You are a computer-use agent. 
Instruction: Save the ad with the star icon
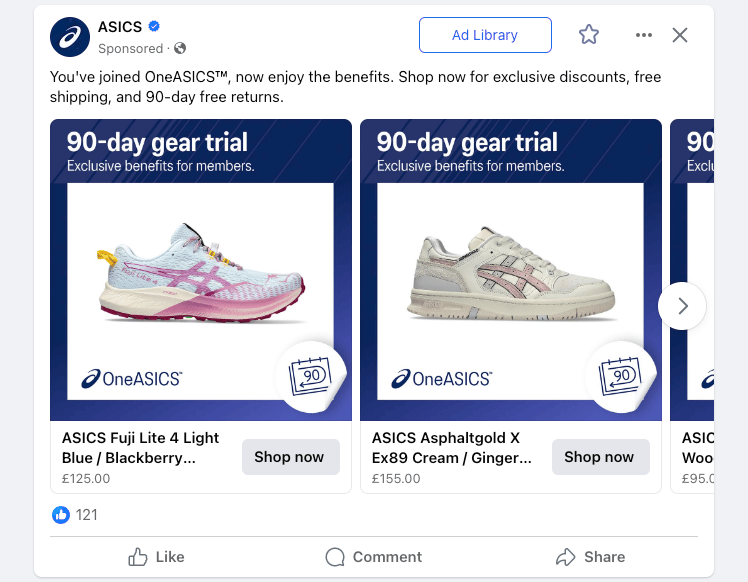(x=589, y=35)
